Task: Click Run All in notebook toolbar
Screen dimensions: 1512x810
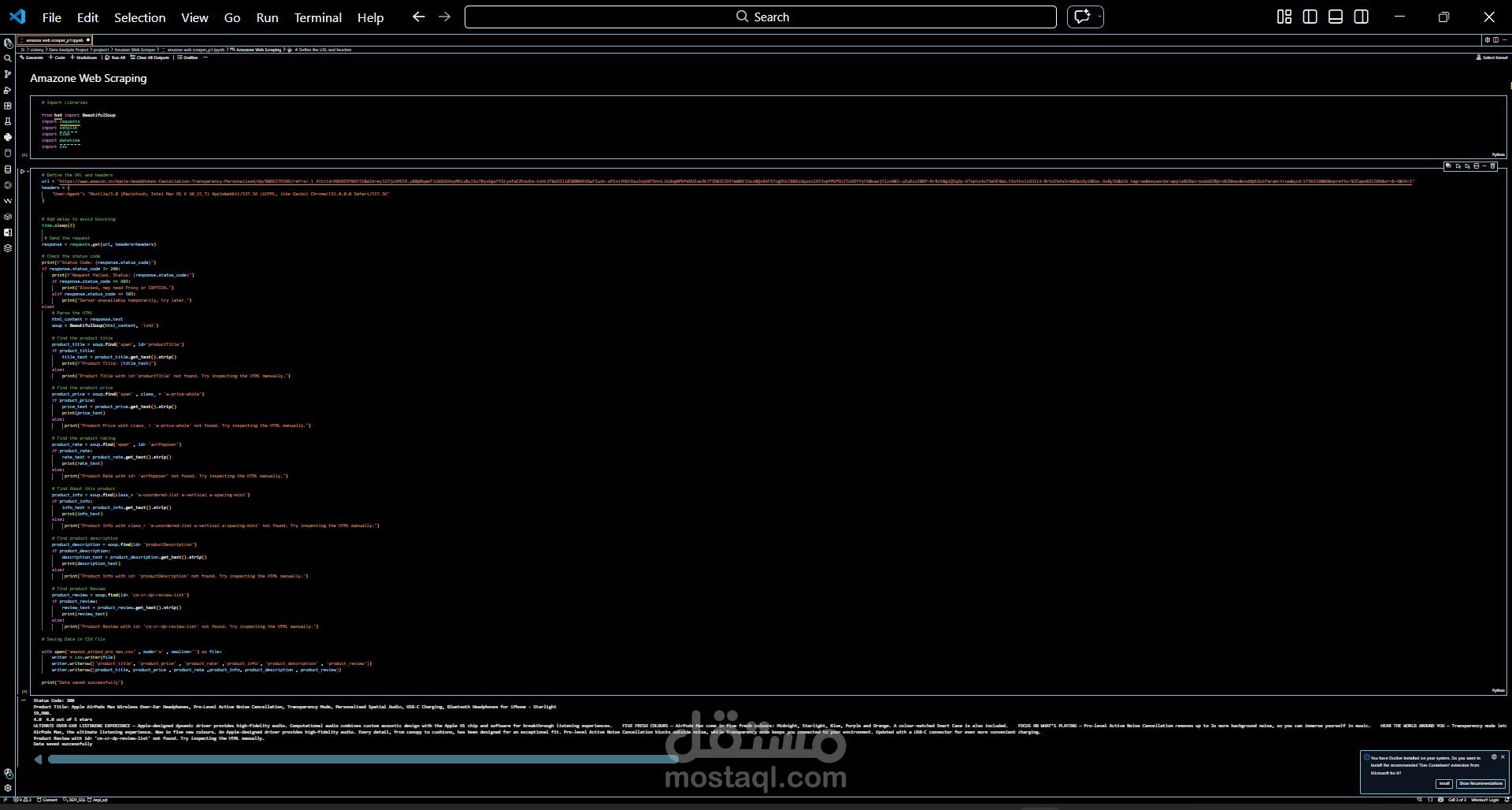Action: tap(115, 58)
